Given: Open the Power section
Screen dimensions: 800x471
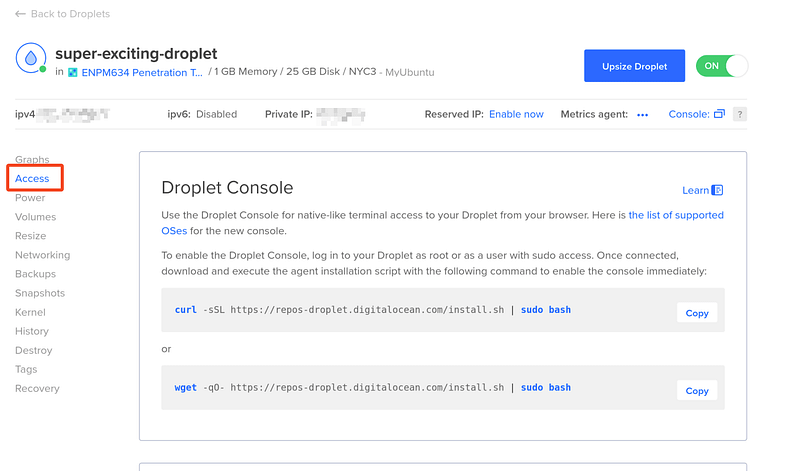Looking at the screenshot, I should coord(30,197).
